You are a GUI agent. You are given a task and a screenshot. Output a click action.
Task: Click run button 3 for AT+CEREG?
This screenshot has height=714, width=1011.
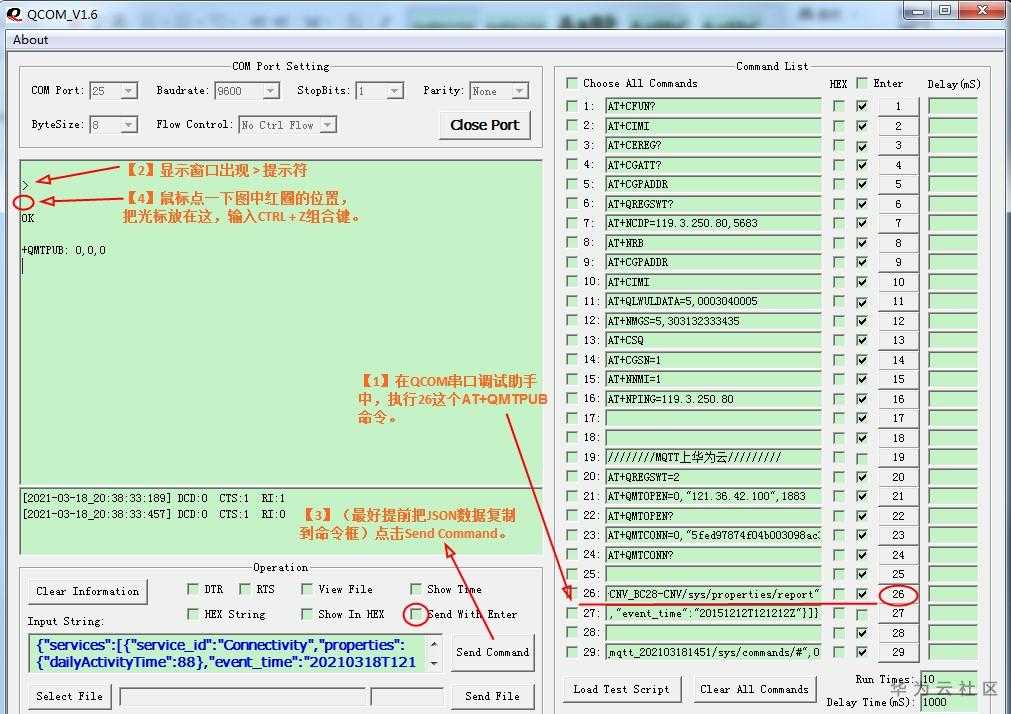(898, 145)
